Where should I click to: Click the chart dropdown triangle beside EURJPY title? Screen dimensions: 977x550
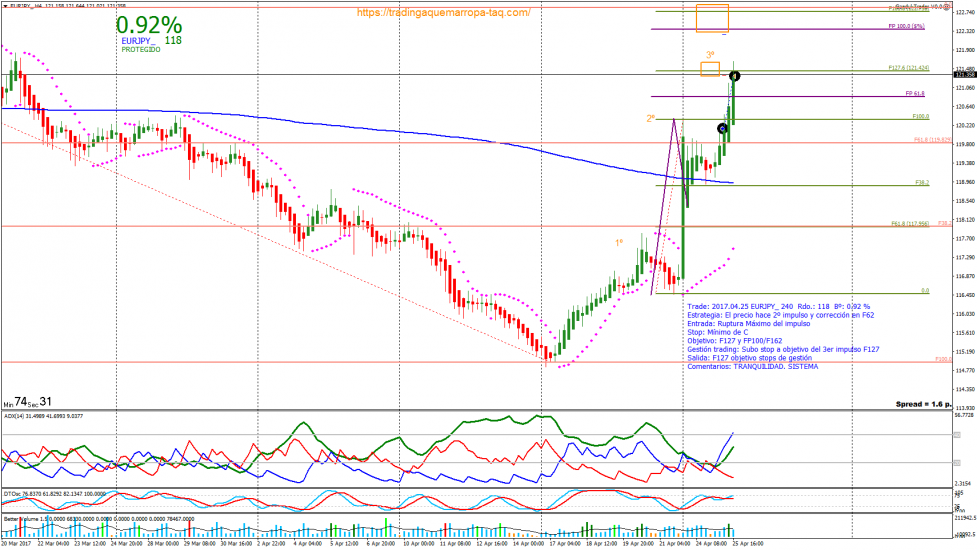tap(5, 6)
